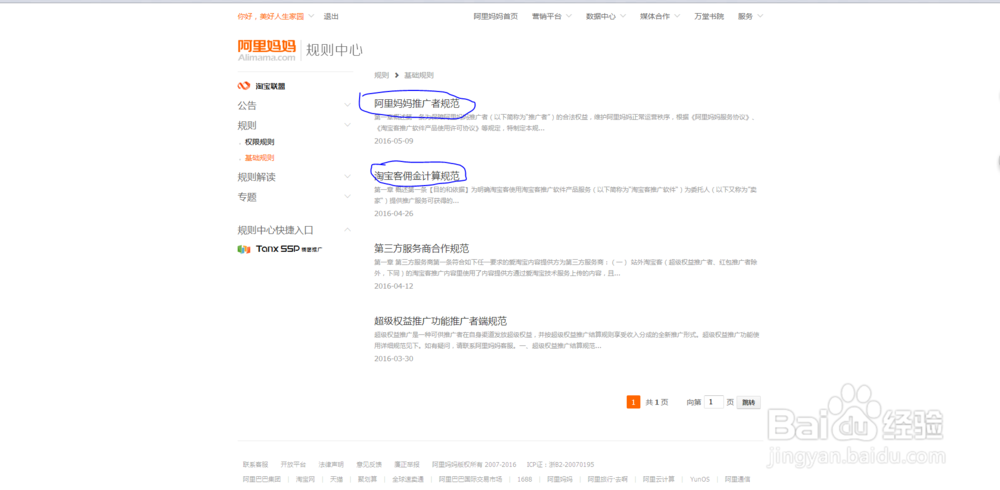Expand the 规则解读 section chevron
The image size is (1000, 490).
[348, 177]
